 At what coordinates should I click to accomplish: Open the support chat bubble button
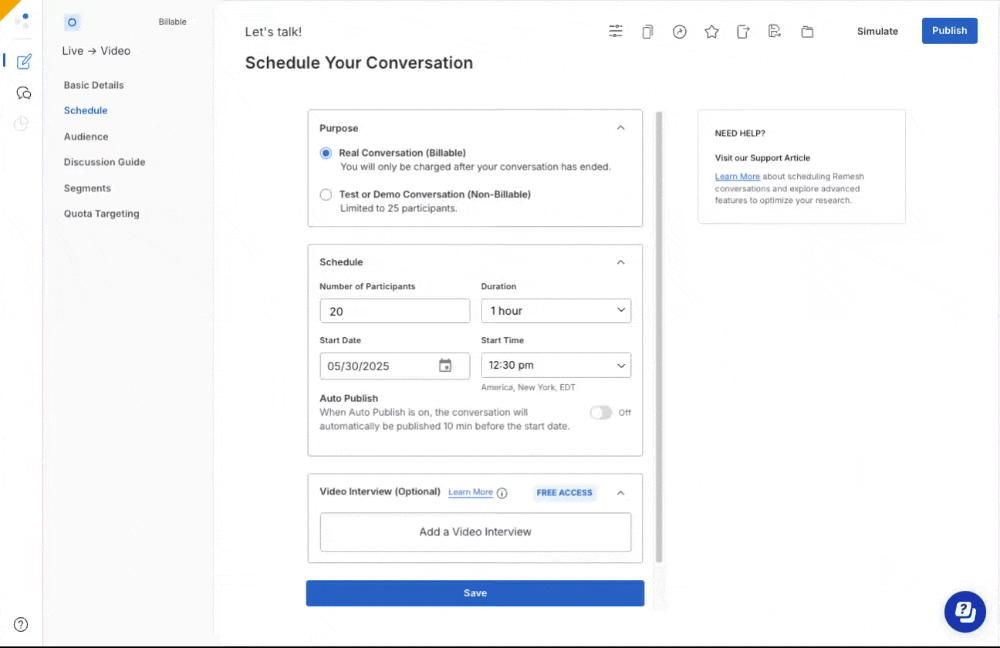[x=964, y=612]
